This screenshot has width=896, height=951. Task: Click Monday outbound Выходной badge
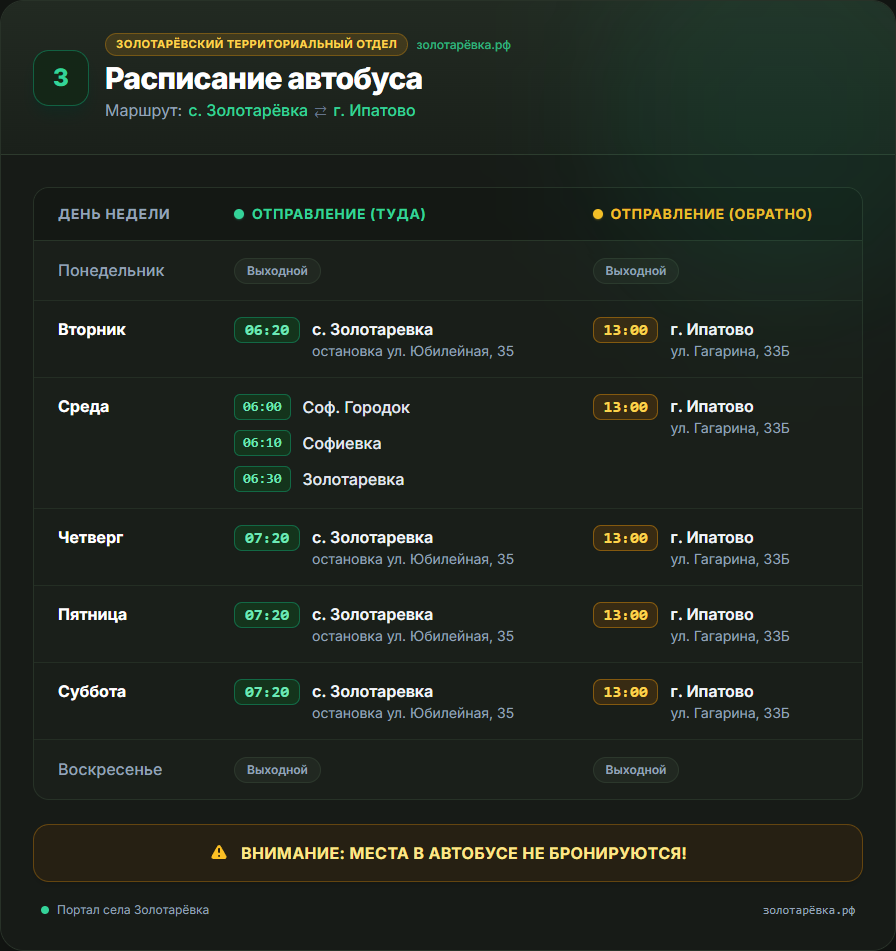click(277, 271)
